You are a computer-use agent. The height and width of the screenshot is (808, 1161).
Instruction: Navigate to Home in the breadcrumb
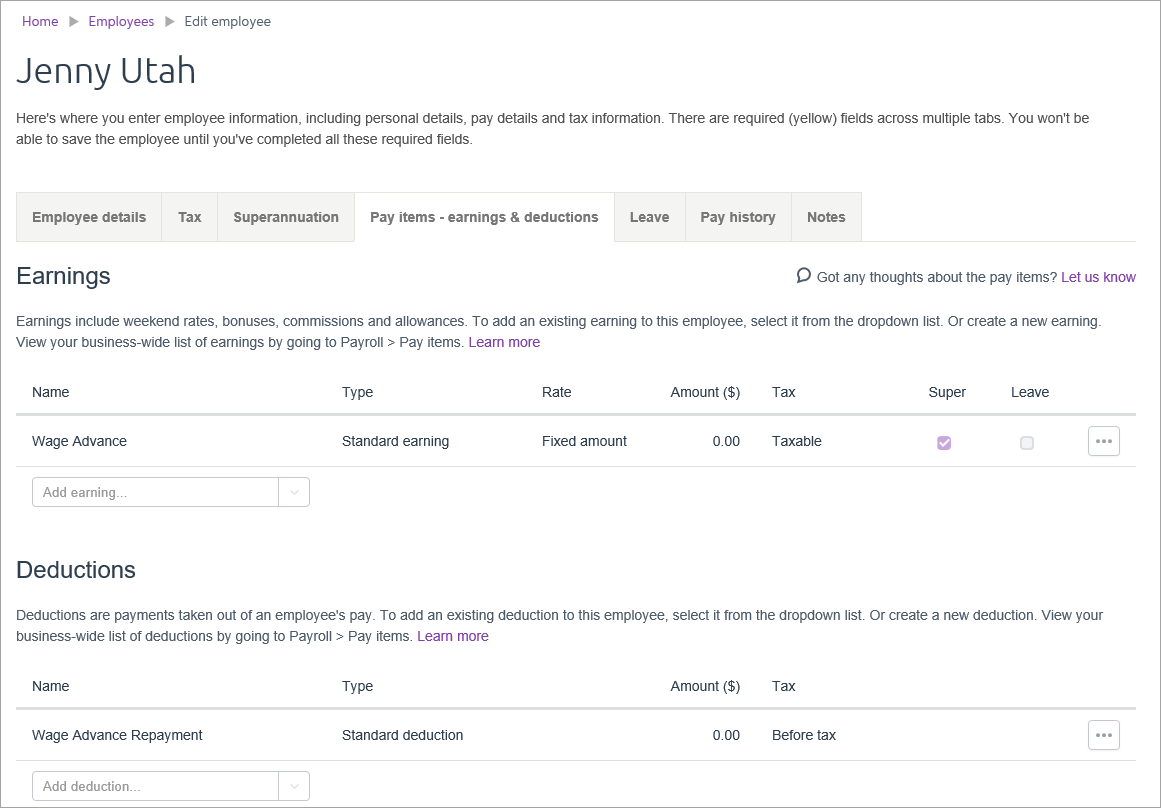(40, 21)
